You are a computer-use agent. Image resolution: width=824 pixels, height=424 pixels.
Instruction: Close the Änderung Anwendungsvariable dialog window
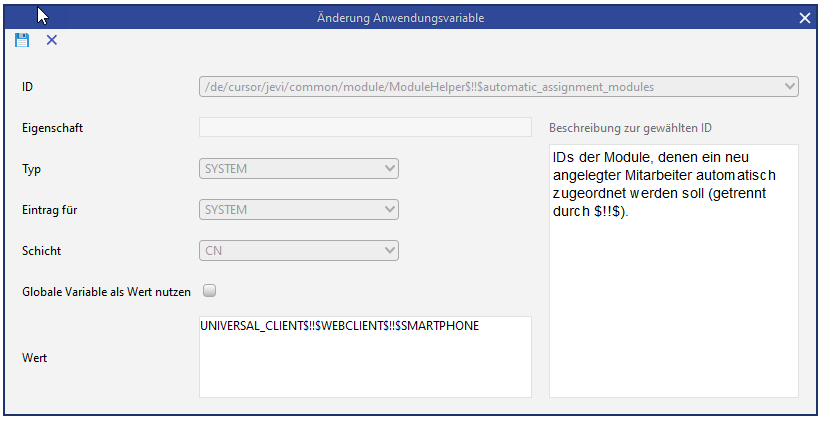coord(805,18)
